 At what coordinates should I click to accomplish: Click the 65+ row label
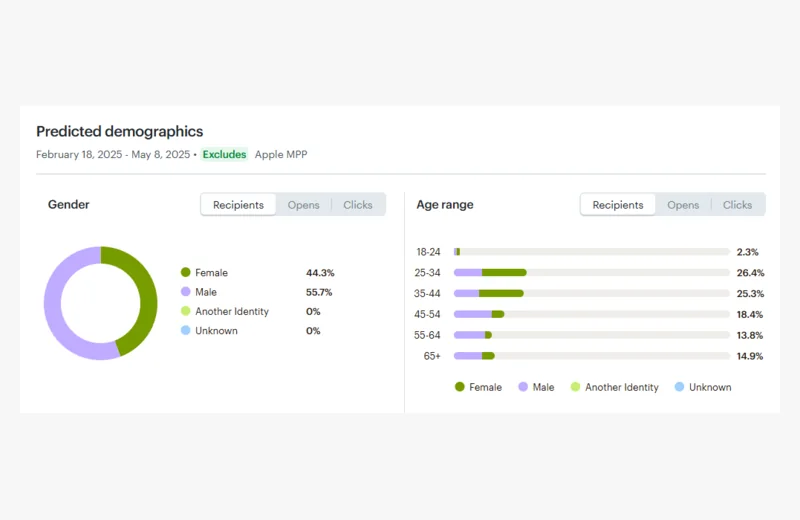point(432,356)
